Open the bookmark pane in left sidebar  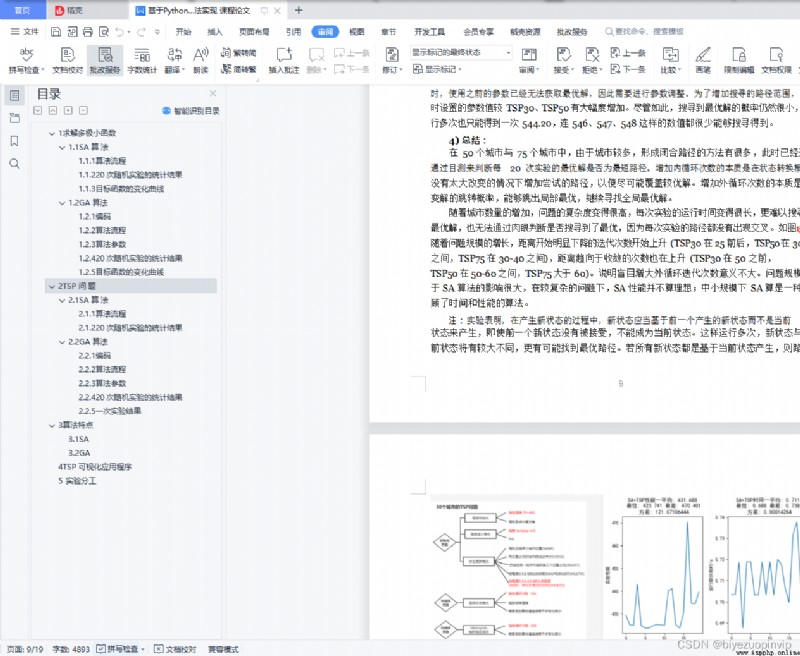[14, 141]
